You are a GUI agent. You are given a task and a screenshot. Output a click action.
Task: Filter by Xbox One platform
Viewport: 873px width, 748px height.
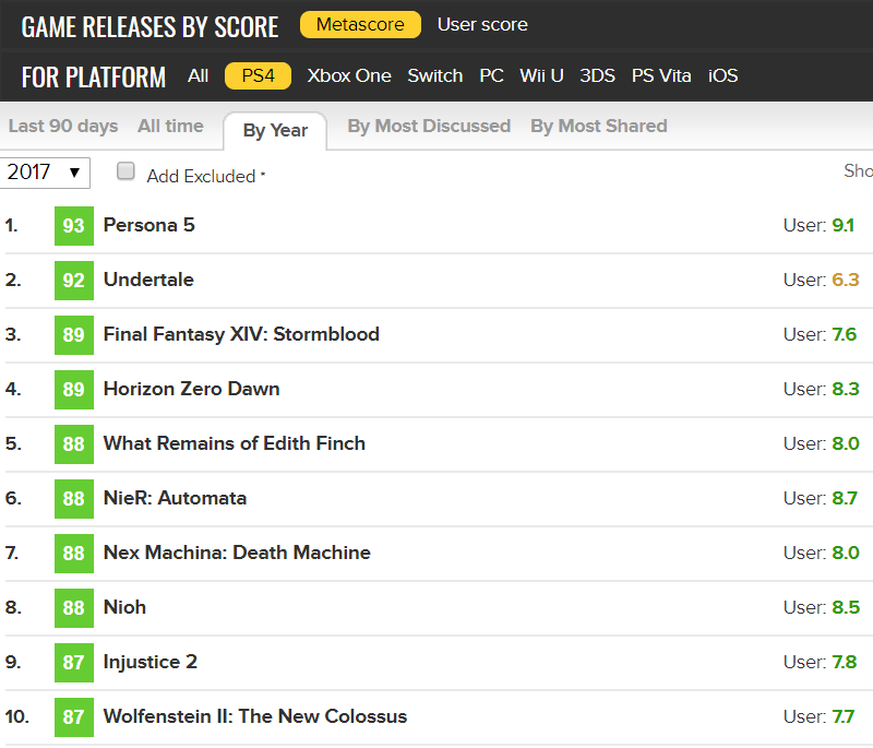click(349, 76)
